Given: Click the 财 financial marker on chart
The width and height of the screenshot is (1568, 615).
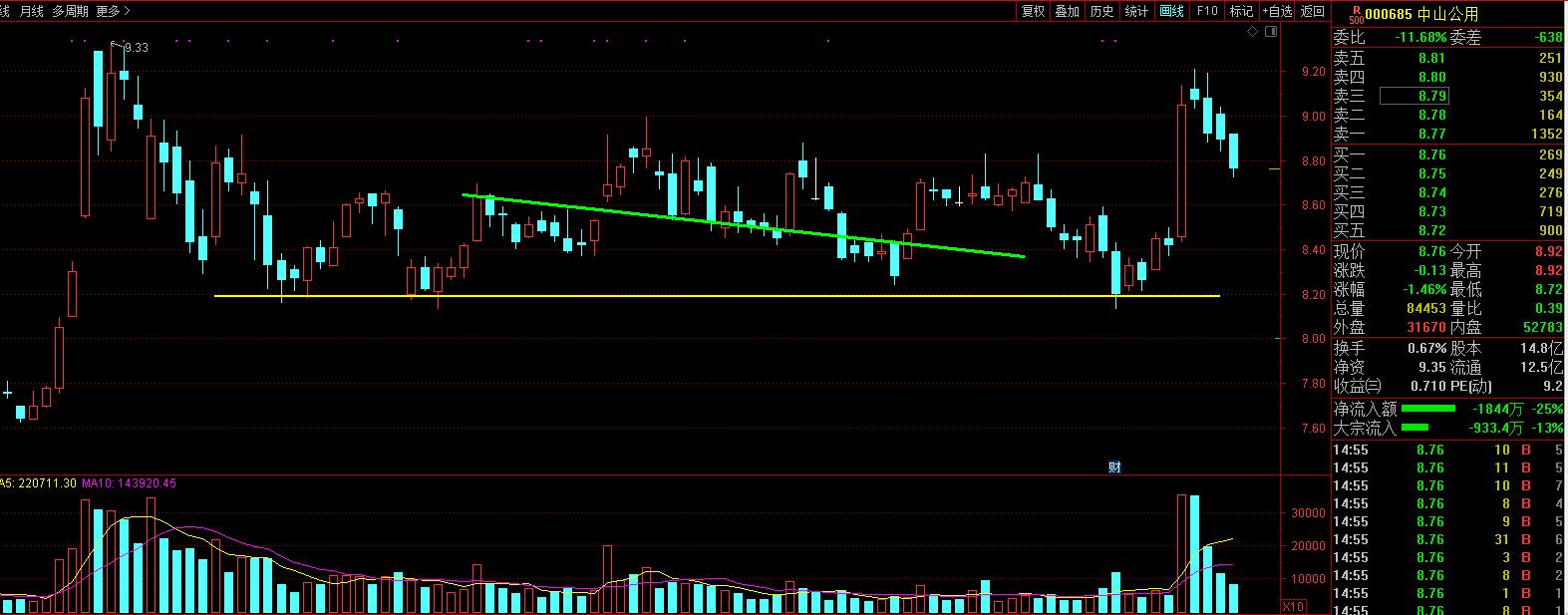Looking at the screenshot, I should point(1114,466).
